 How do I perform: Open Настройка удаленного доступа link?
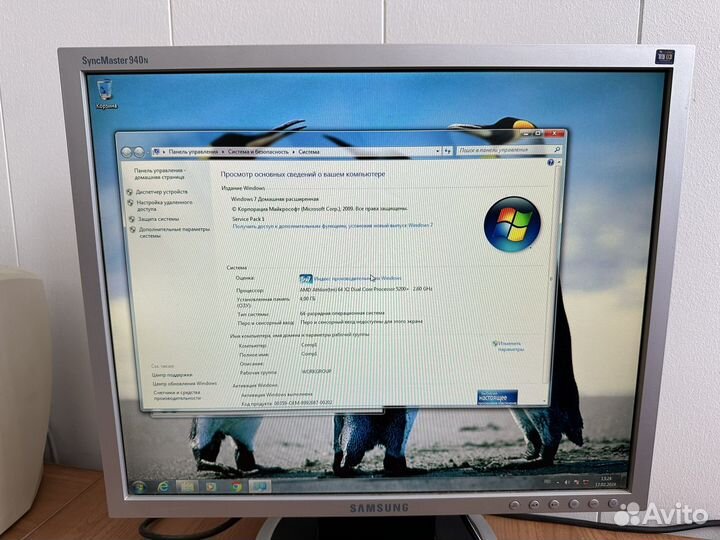point(164,205)
